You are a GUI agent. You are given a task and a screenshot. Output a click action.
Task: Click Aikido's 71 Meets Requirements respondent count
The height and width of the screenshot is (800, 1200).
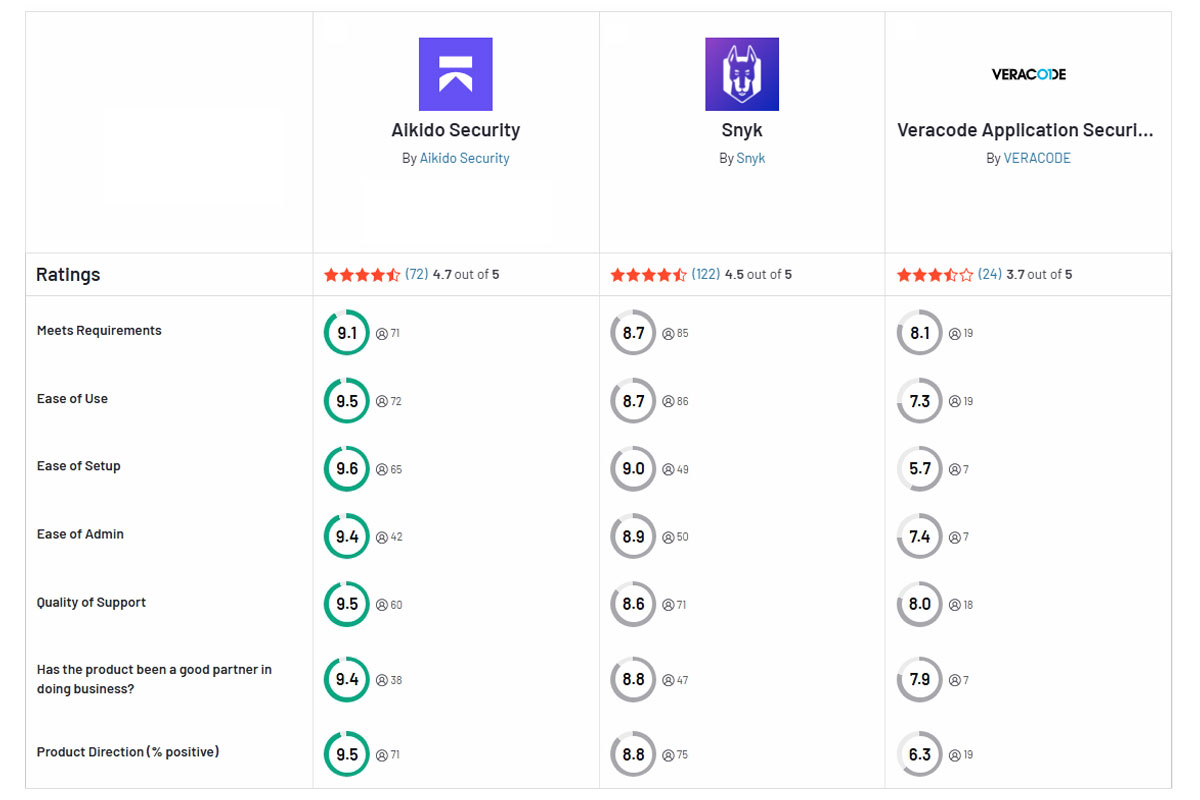(388, 334)
